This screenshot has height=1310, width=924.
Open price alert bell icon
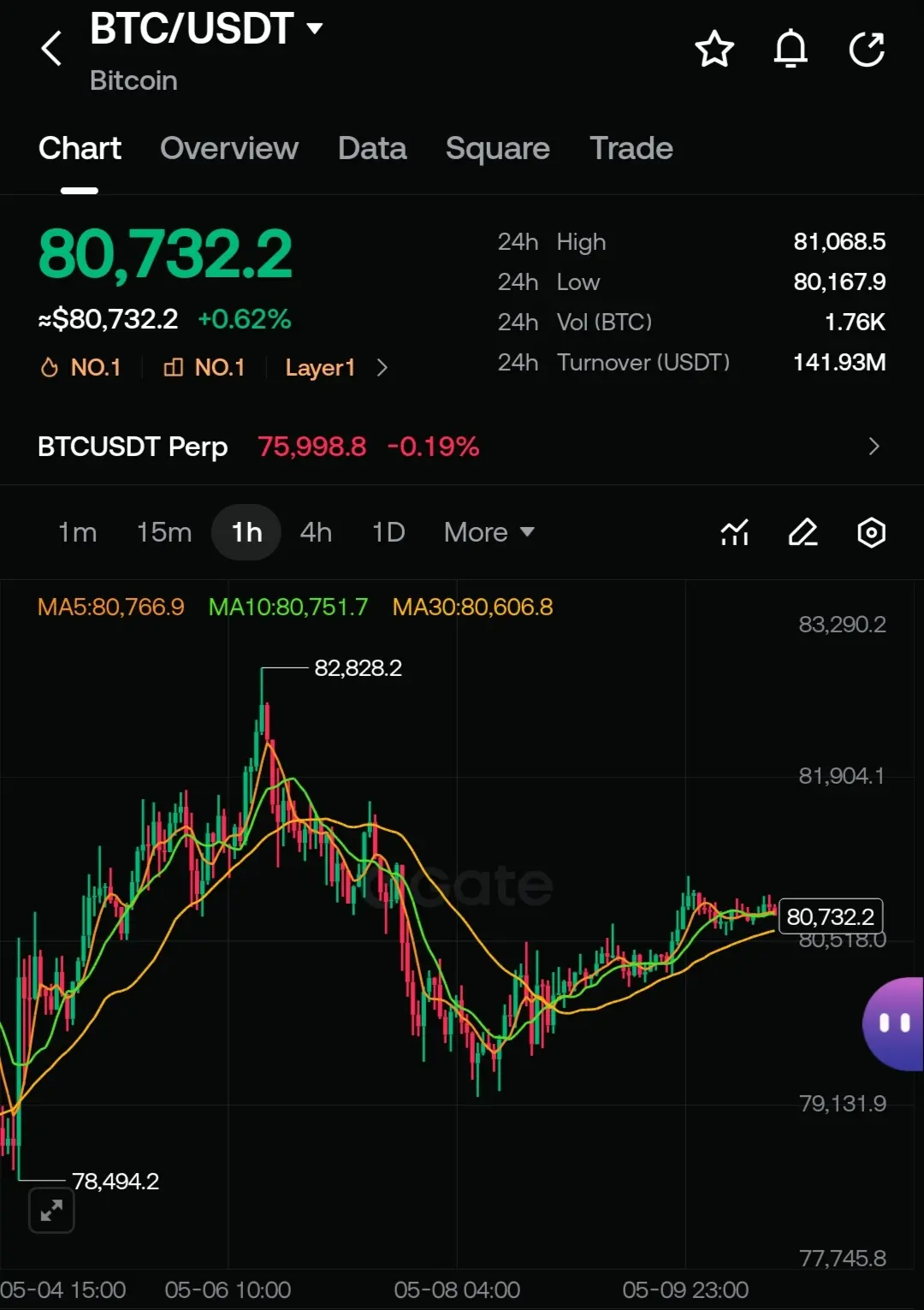pyautogui.click(x=791, y=49)
